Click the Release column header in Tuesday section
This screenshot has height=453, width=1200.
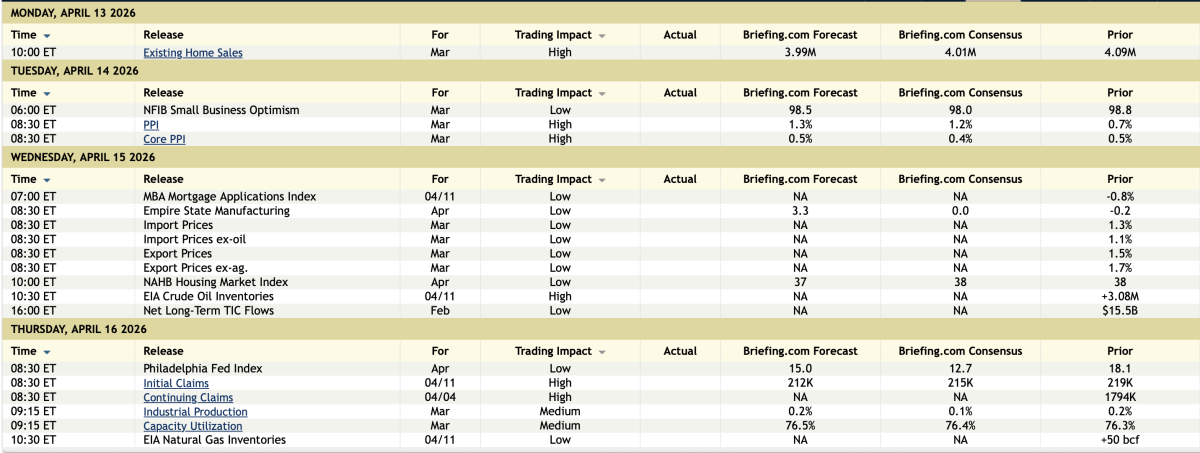click(163, 93)
